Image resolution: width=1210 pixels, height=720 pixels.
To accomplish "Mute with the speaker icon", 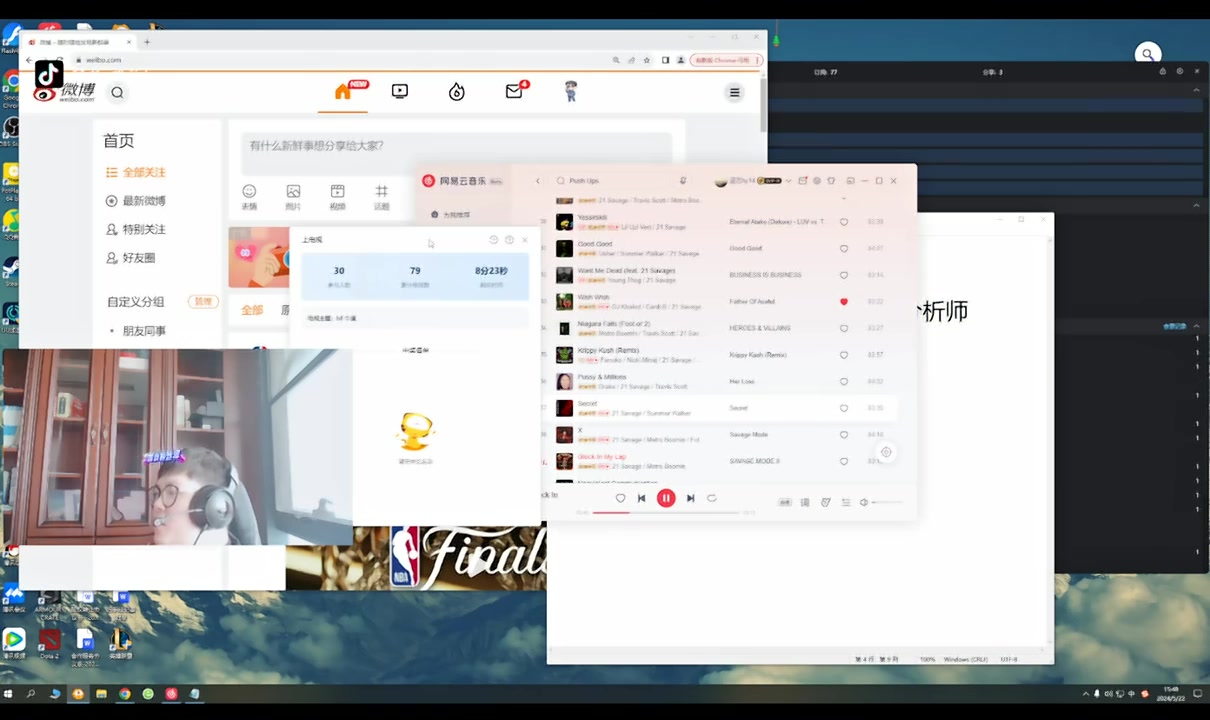I will click(864, 502).
